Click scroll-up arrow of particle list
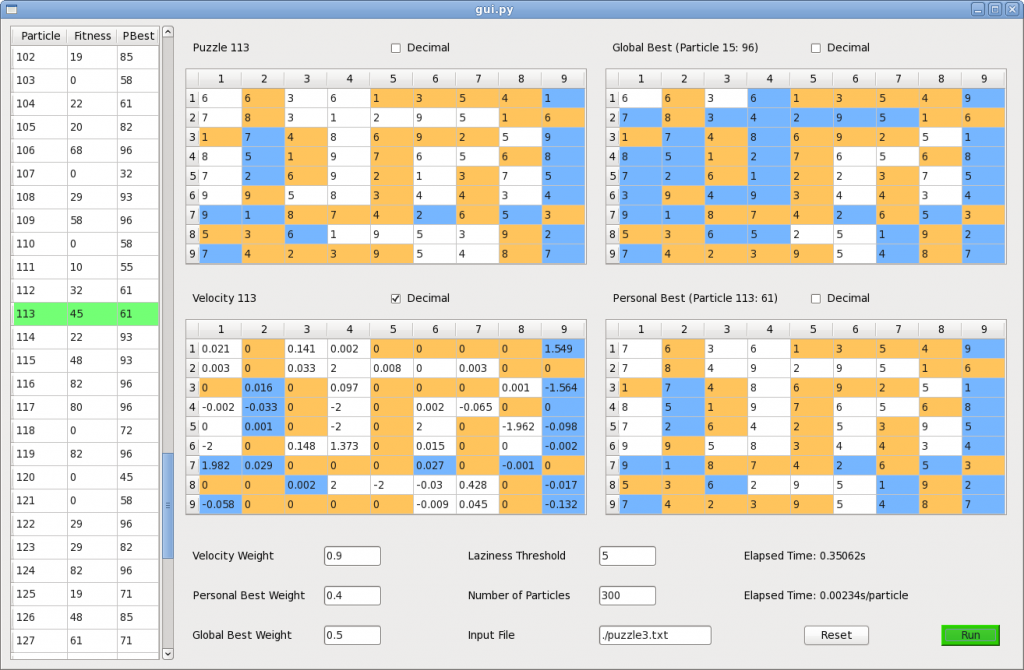The width and height of the screenshot is (1024, 670). [x=168, y=32]
